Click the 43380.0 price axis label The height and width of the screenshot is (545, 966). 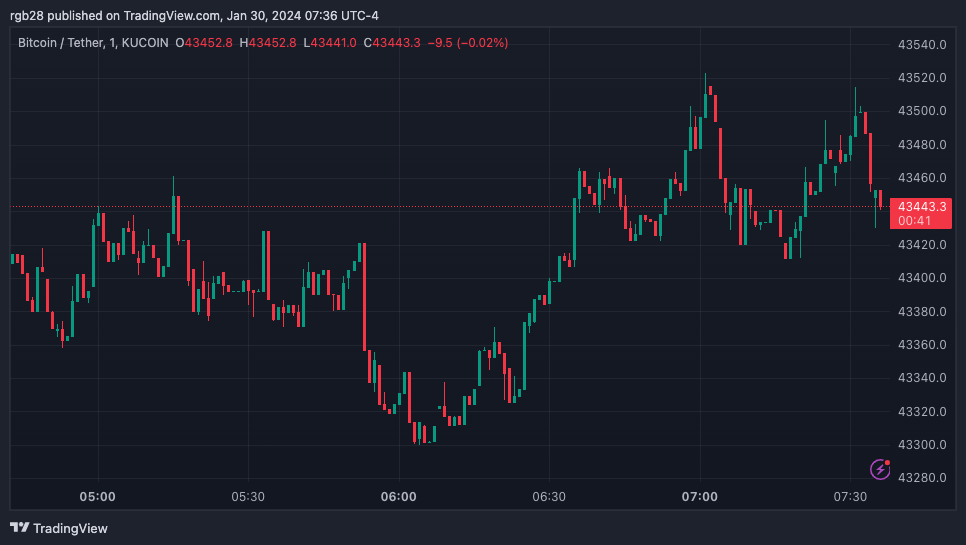click(x=922, y=312)
